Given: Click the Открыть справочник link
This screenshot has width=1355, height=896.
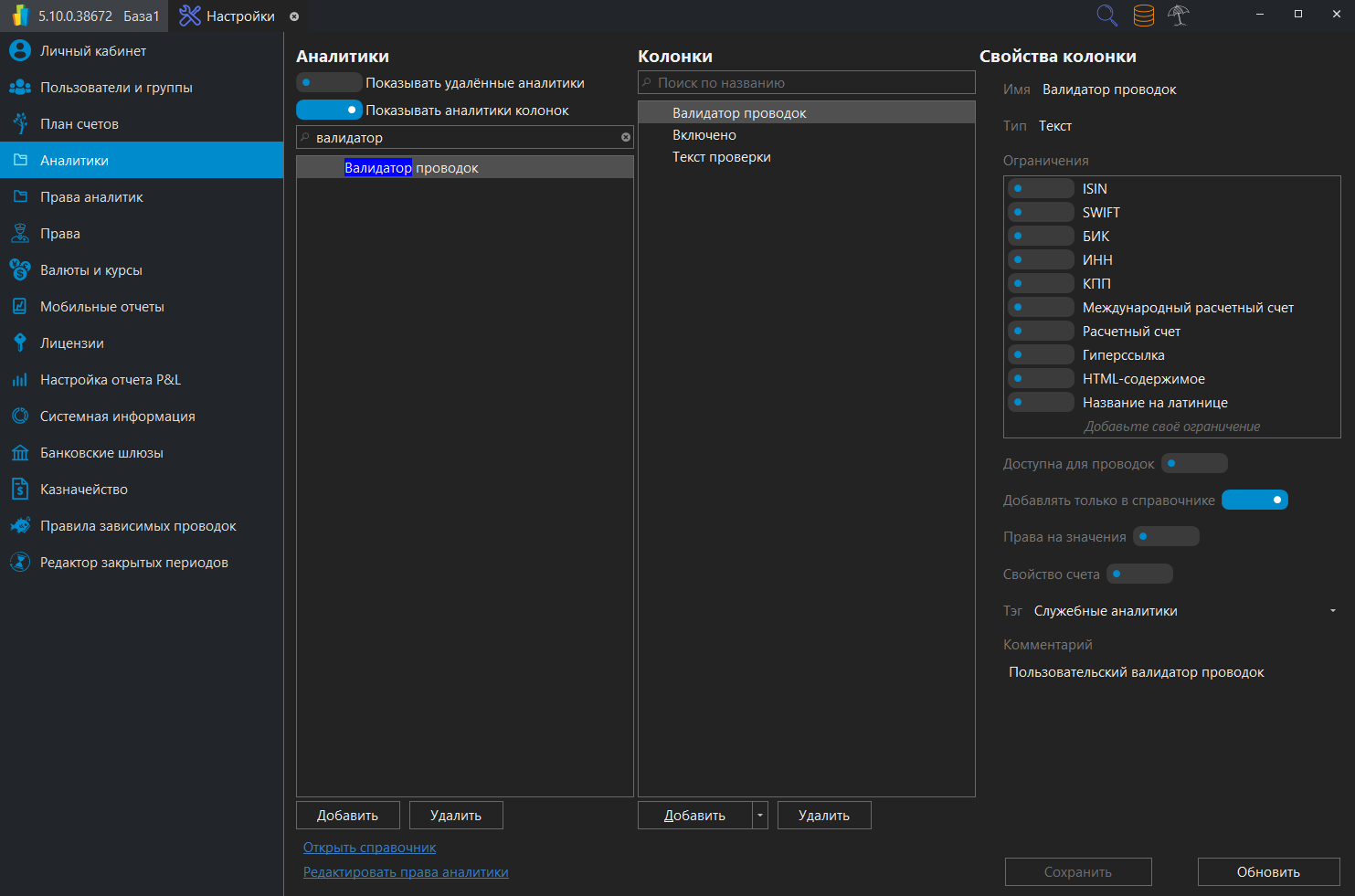Looking at the screenshot, I should pyautogui.click(x=369, y=847).
